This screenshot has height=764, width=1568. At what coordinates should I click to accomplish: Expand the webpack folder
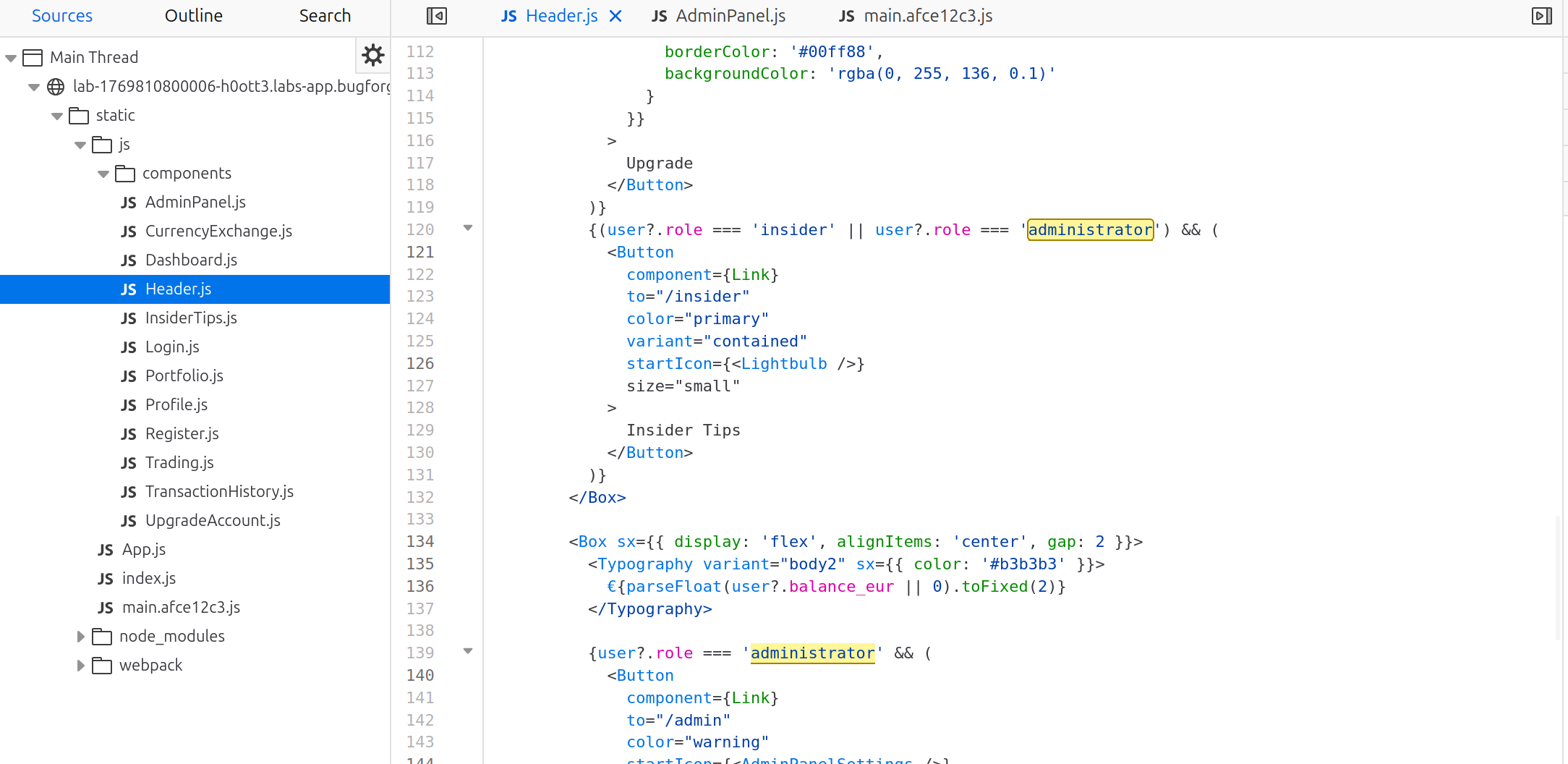80,665
